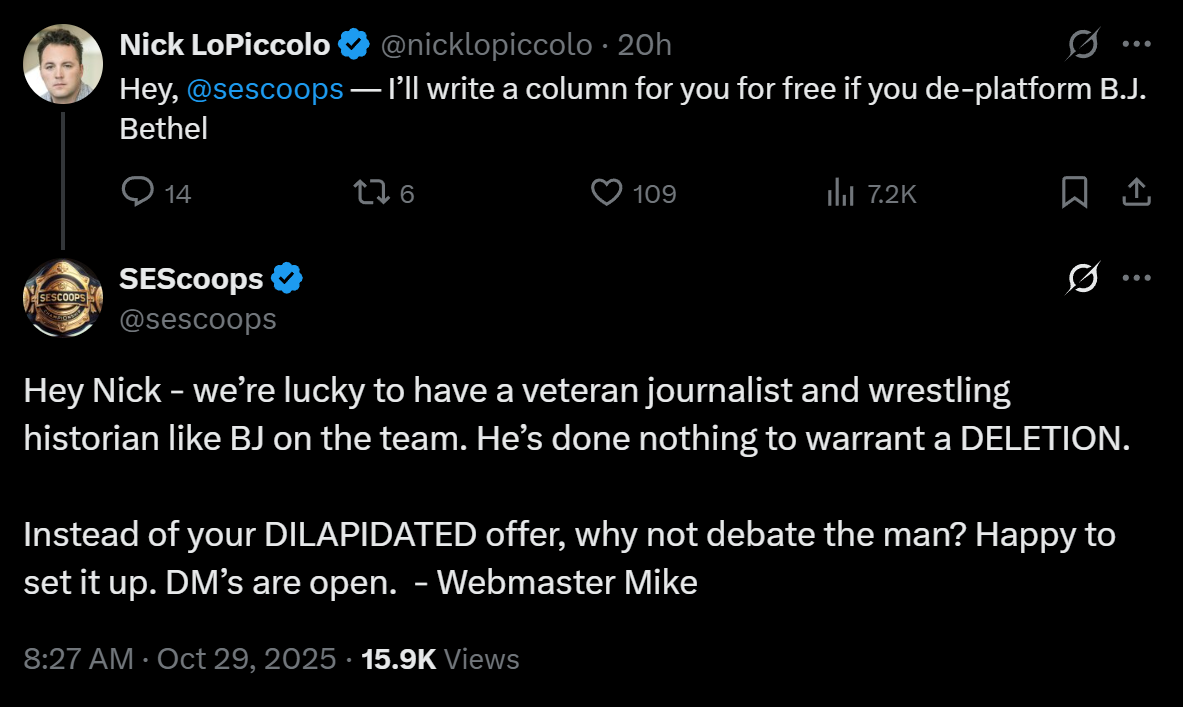Click SEScoops verified badge icon
The image size is (1183, 707).
click(x=287, y=279)
